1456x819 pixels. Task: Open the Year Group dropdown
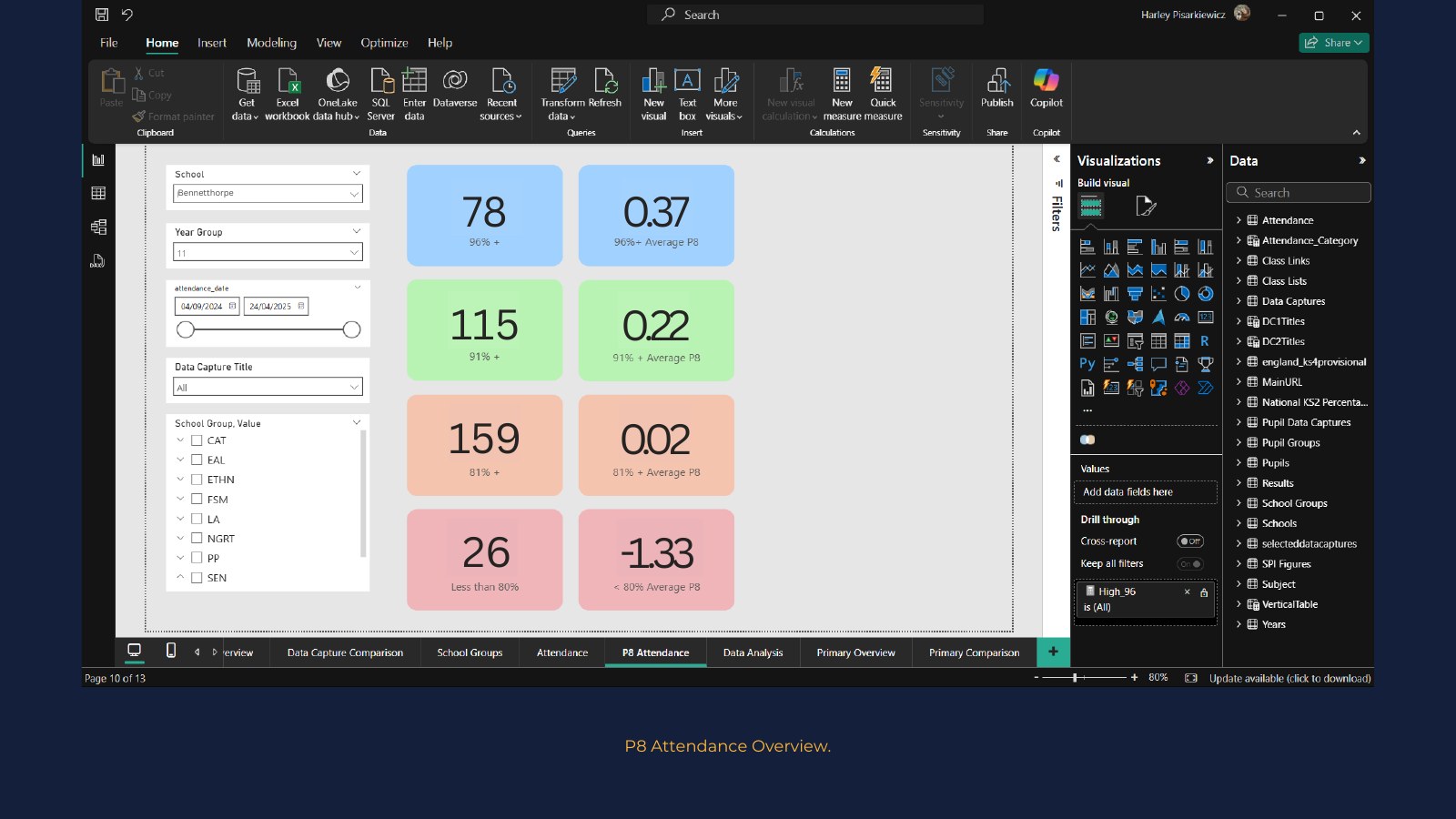(268, 252)
